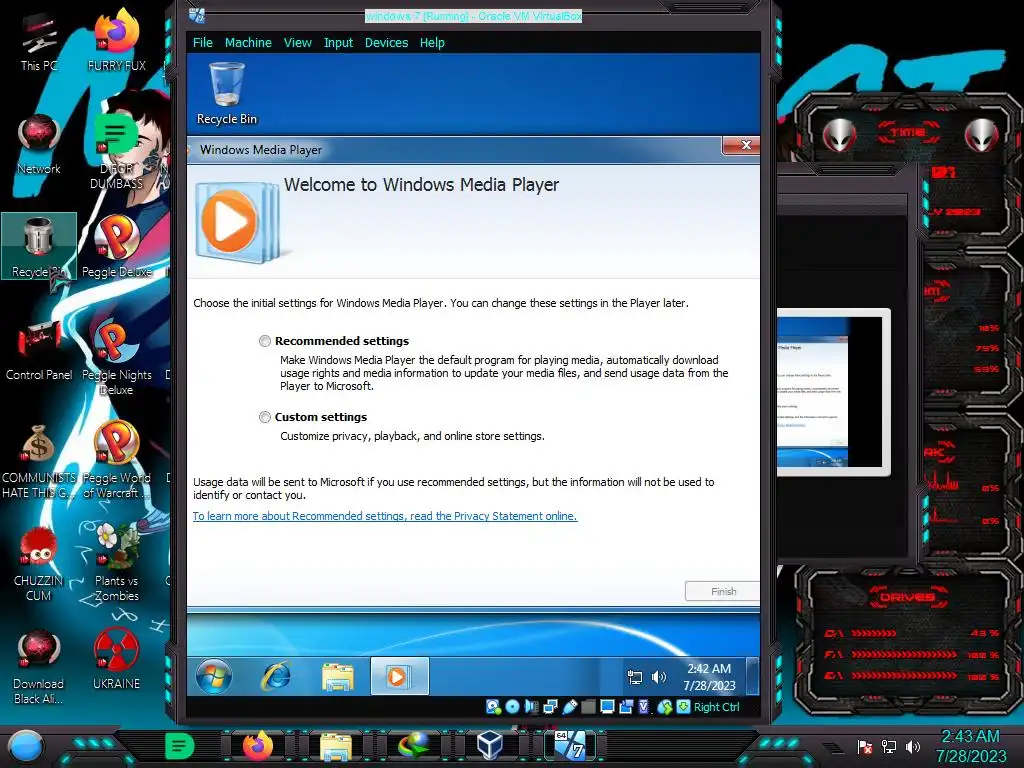Open the VirtualBox Devices menu
Viewport: 1024px width, 768px height.
click(386, 42)
